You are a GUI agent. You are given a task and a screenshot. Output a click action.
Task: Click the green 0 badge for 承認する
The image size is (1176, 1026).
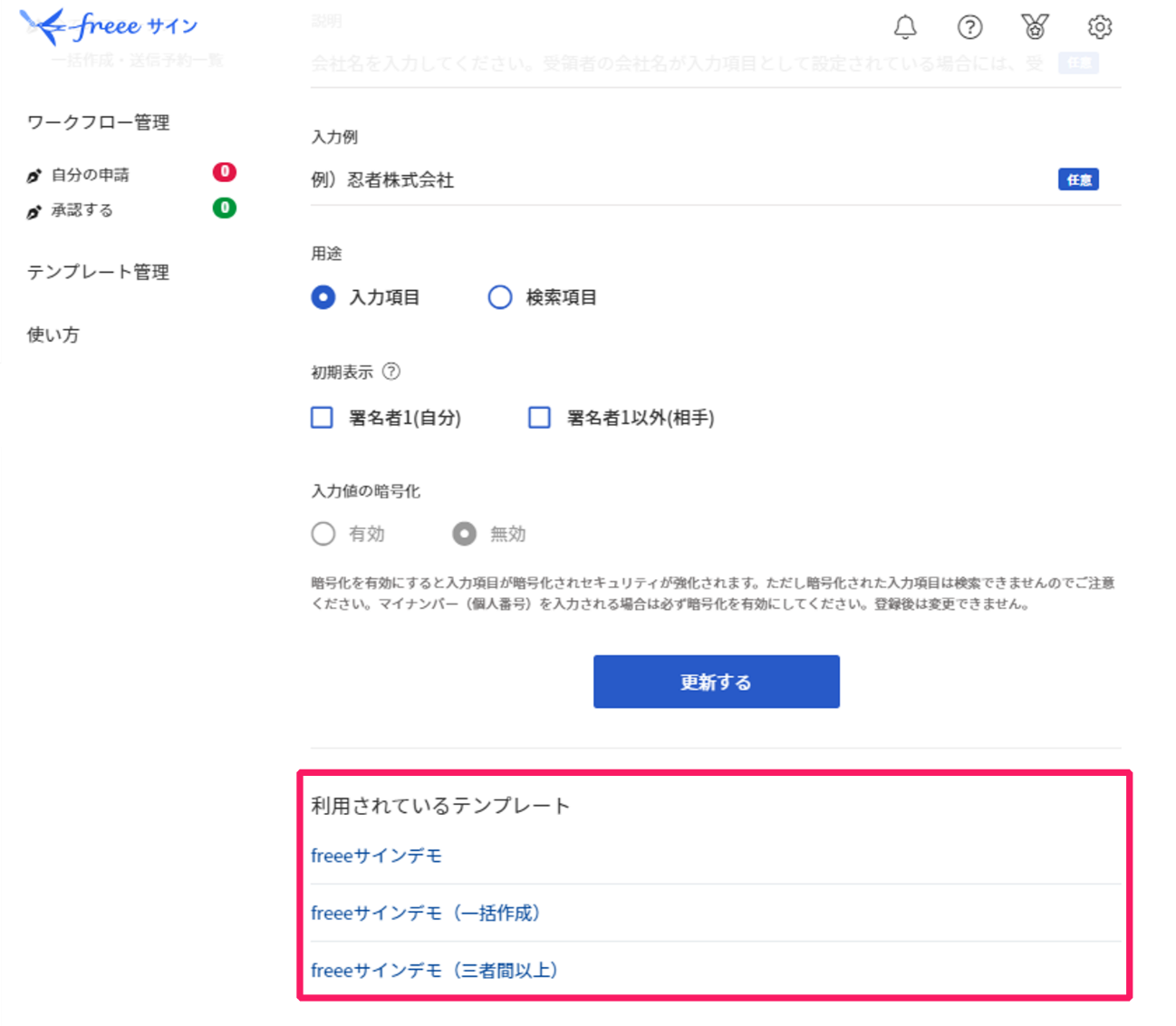225,208
